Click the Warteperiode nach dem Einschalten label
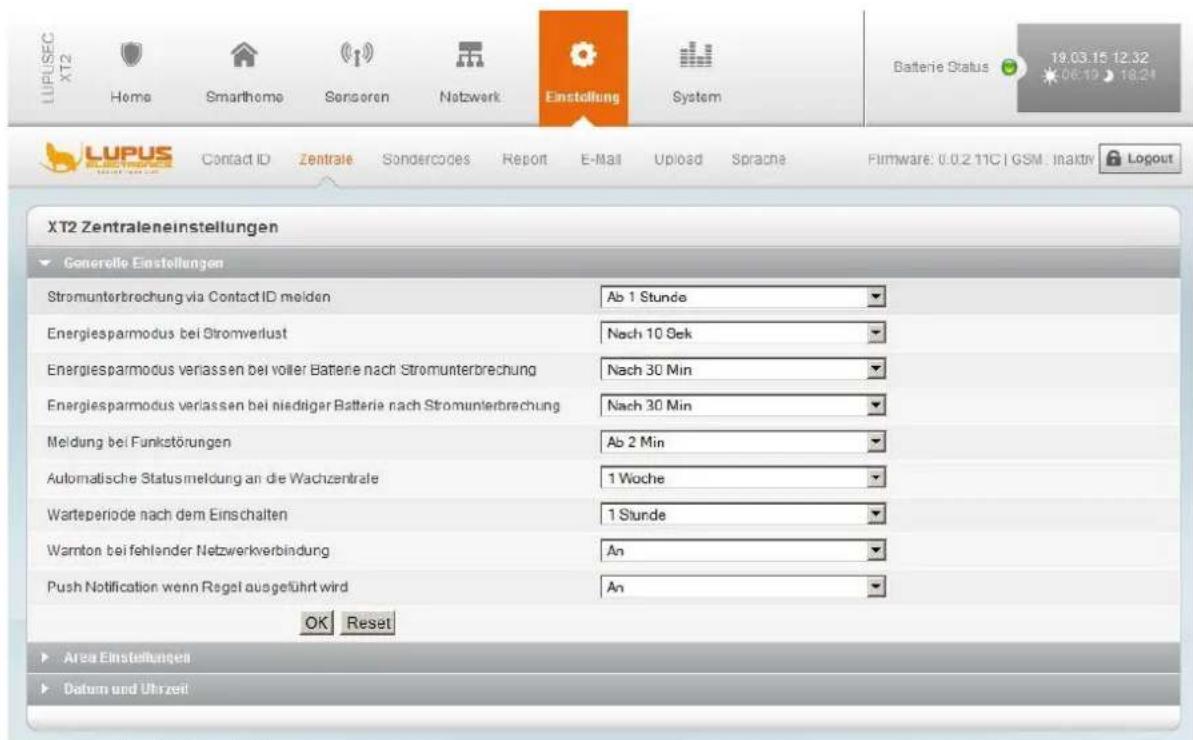This screenshot has width=1193, height=740. [167, 515]
